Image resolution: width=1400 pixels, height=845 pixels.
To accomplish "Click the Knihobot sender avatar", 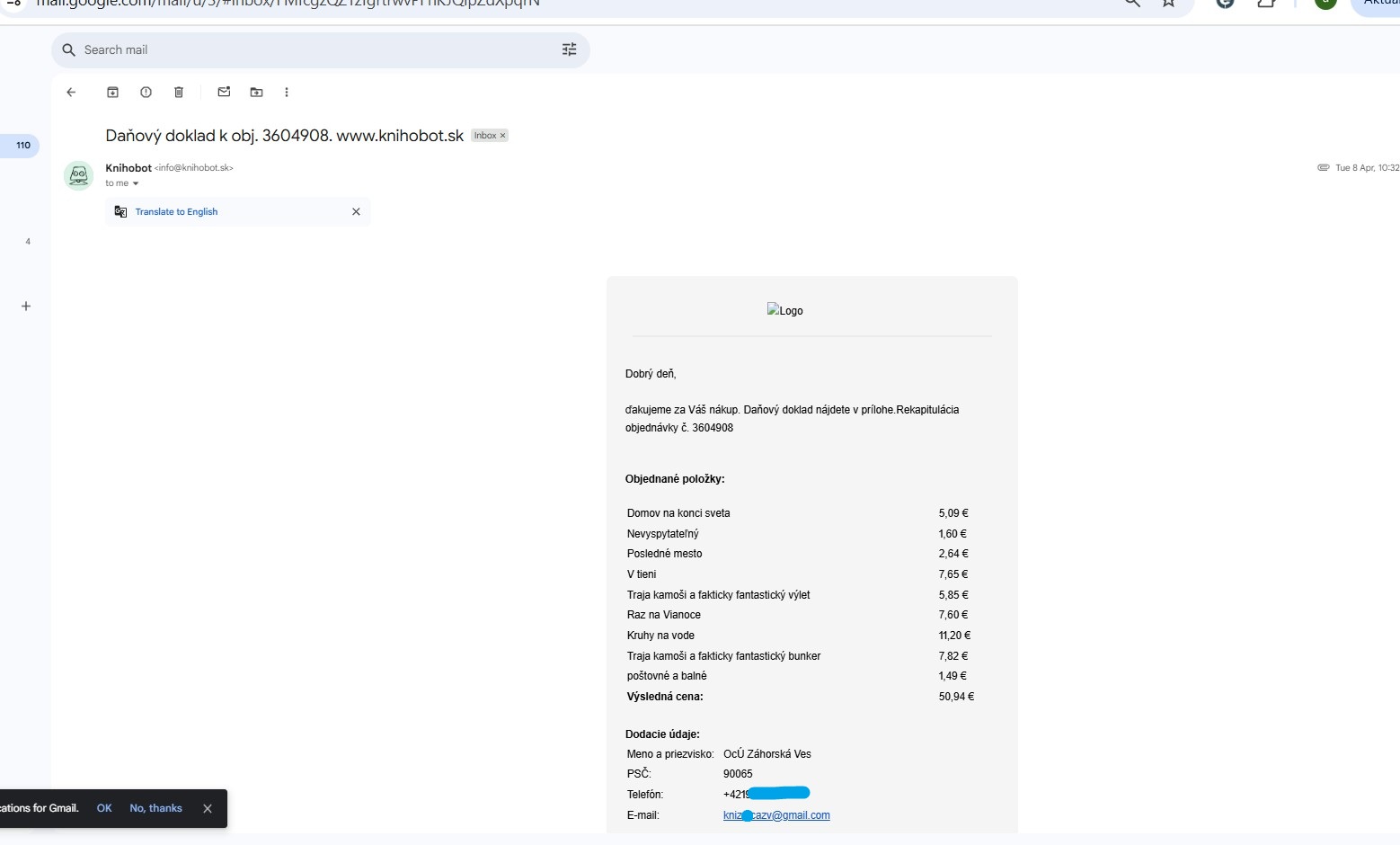I will [x=79, y=175].
